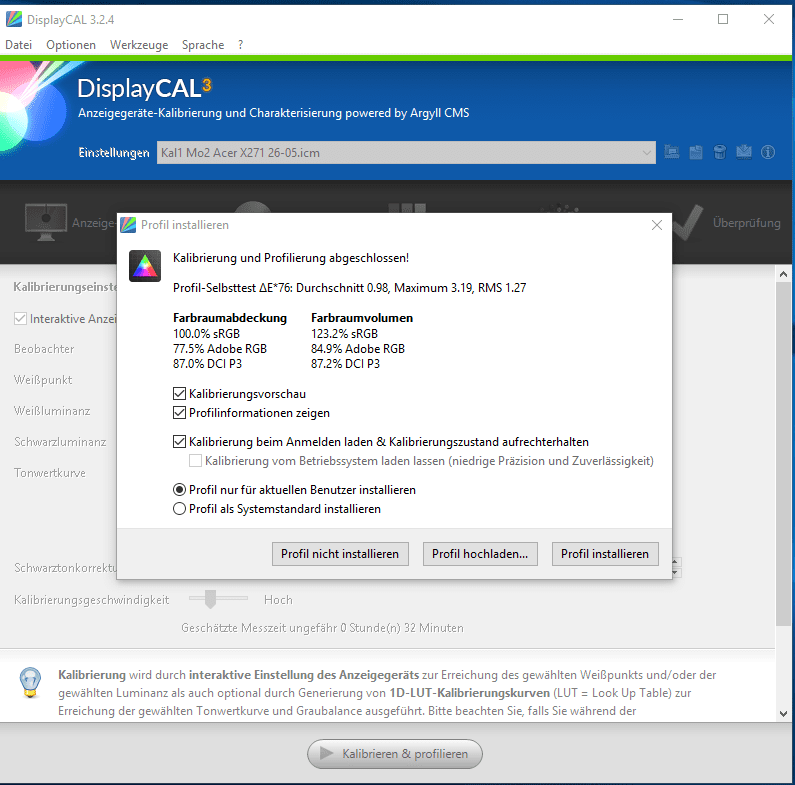Click the Profil-Selbsttest ΔE*76 result line

point(349,288)
